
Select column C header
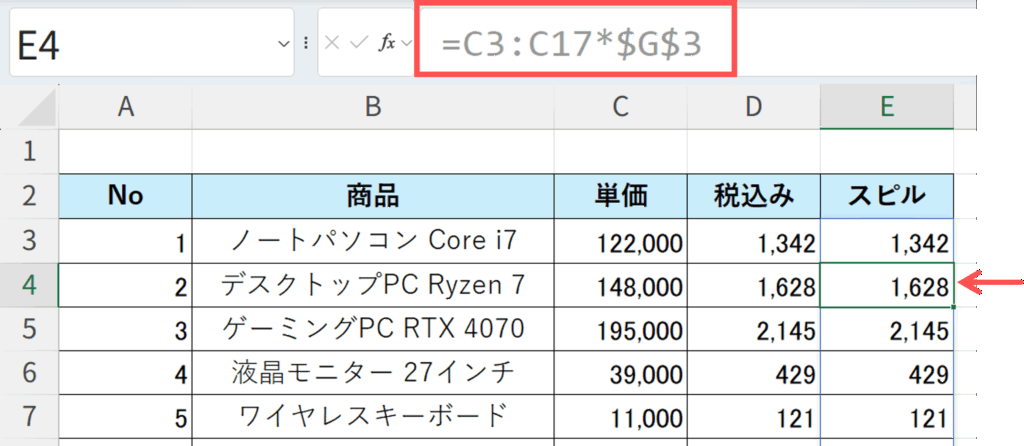pos(621,108)
